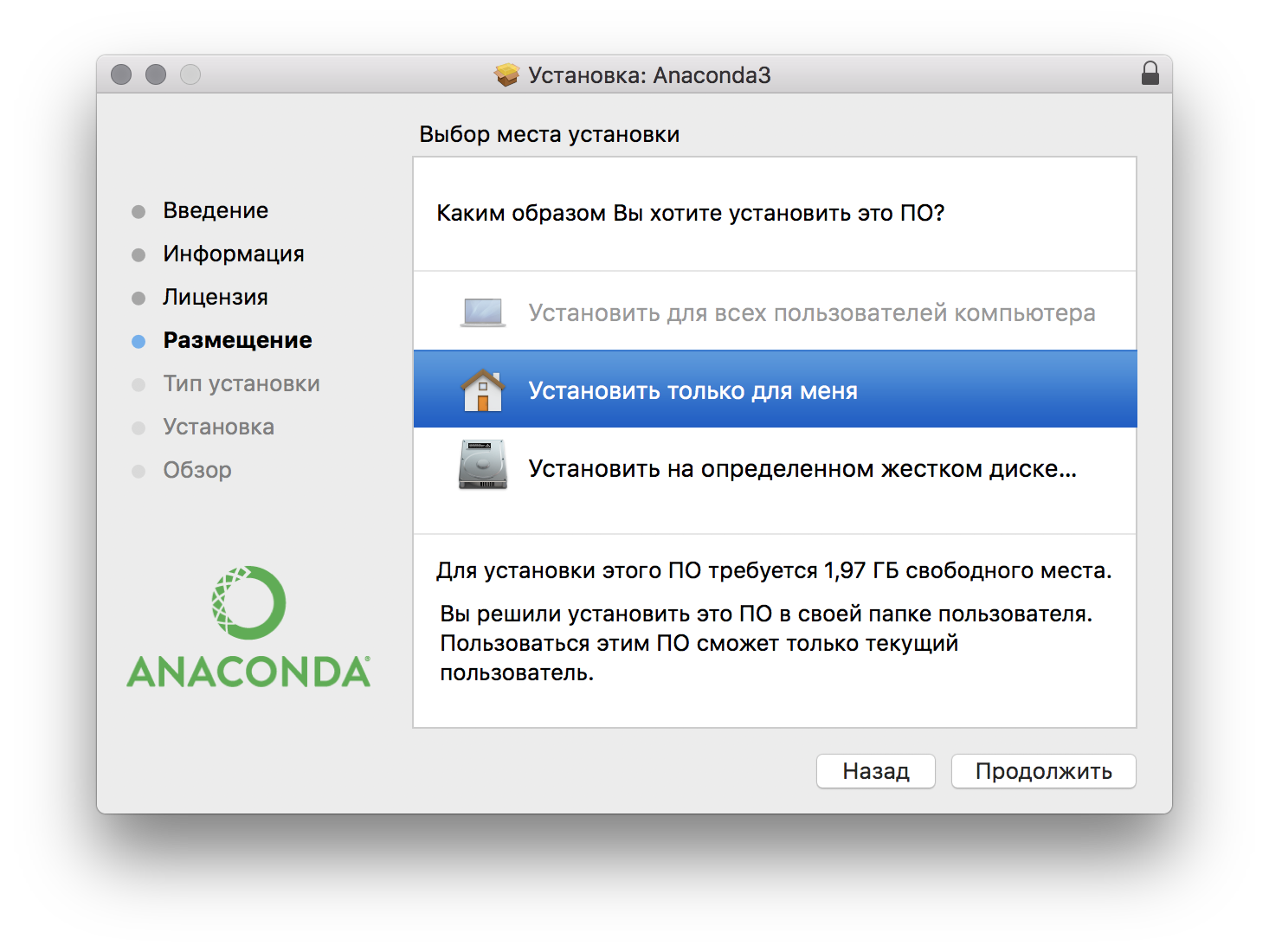Click the package icon beside the window title

(x=506, y=75)
